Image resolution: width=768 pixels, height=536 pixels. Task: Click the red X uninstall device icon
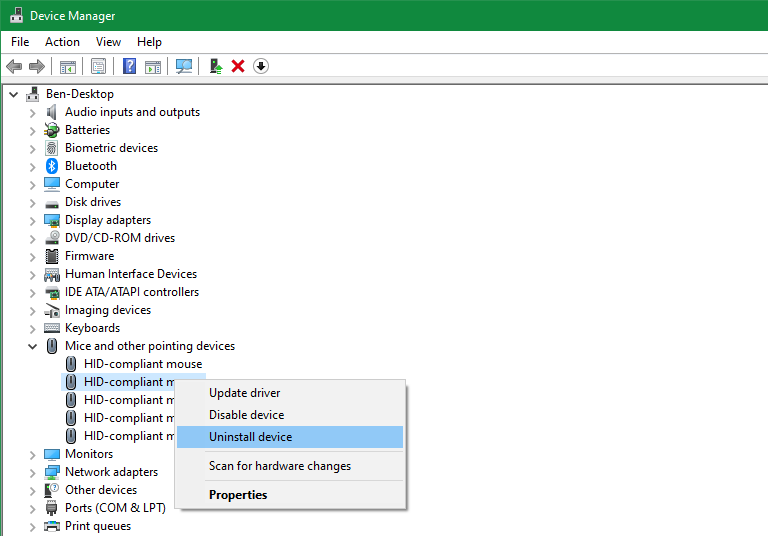pos(238,66)
